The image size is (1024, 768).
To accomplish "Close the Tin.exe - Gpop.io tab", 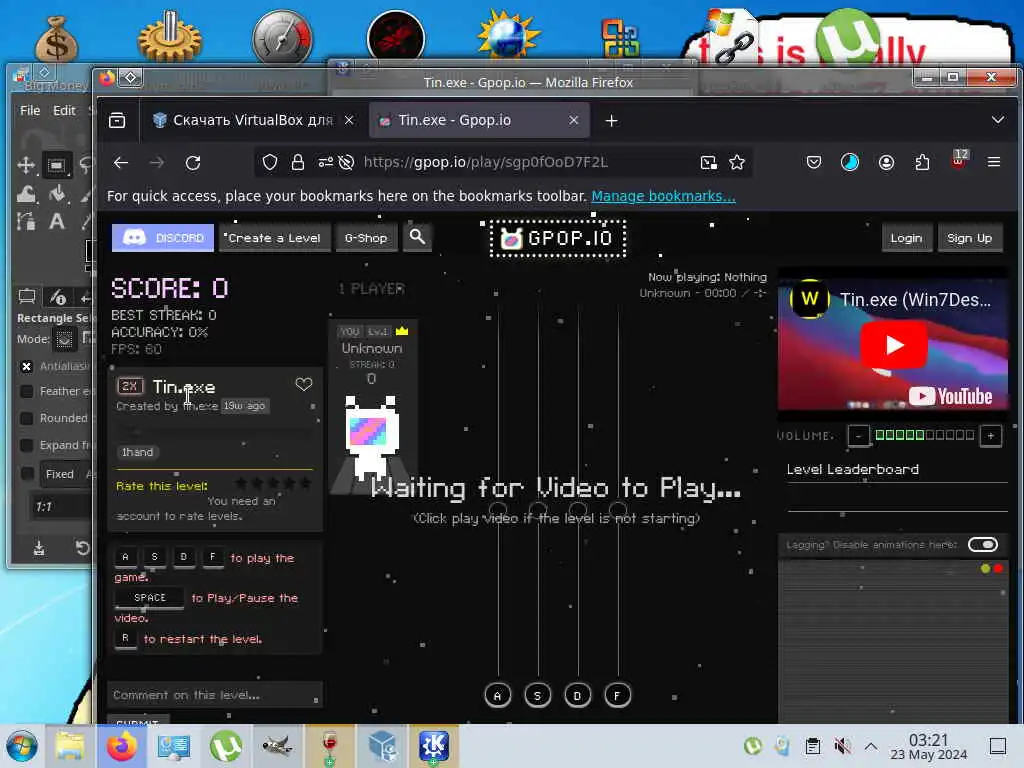I will point(573,120).
